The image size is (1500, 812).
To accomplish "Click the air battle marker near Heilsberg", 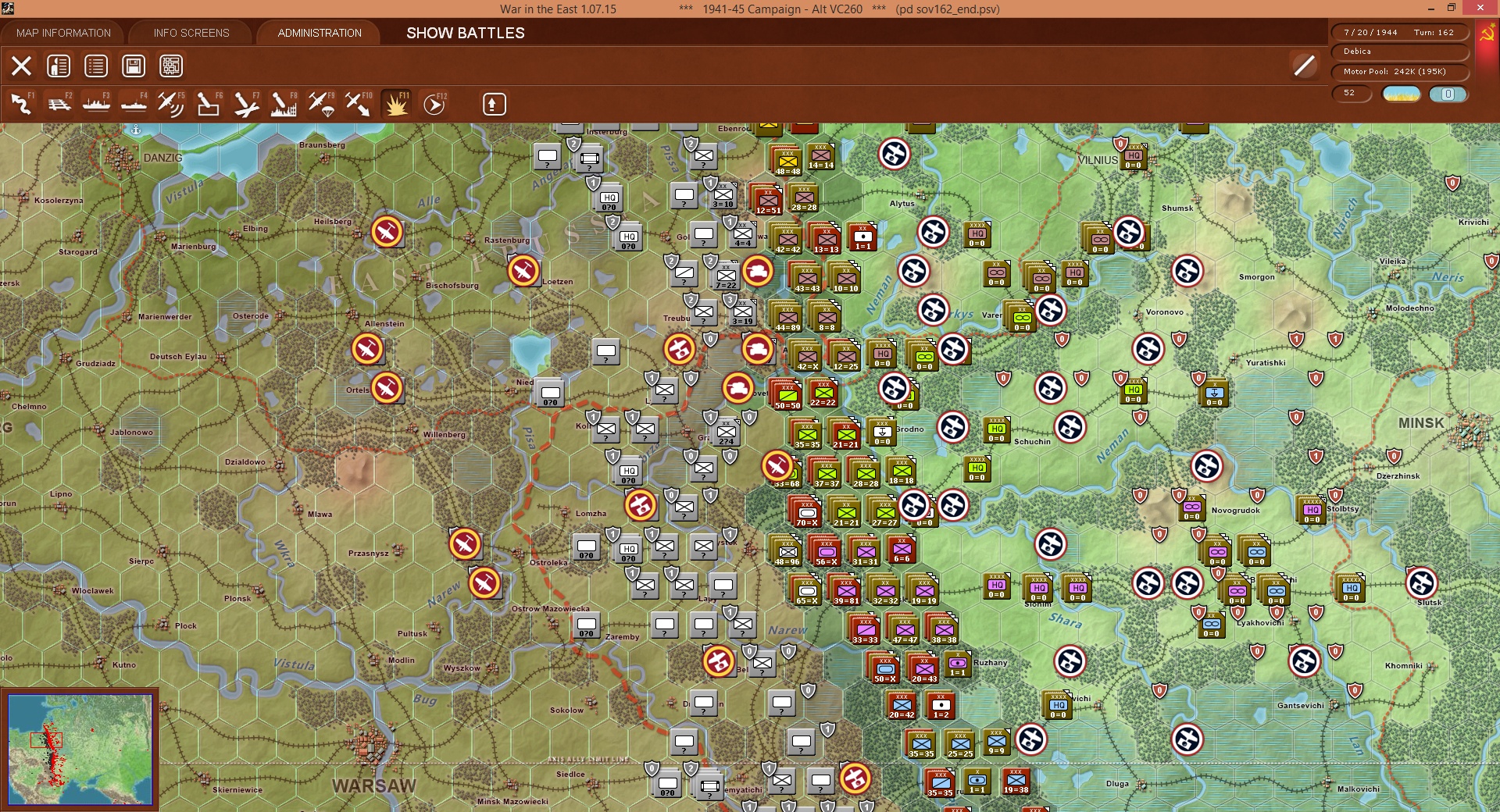I will pos(387,232).
